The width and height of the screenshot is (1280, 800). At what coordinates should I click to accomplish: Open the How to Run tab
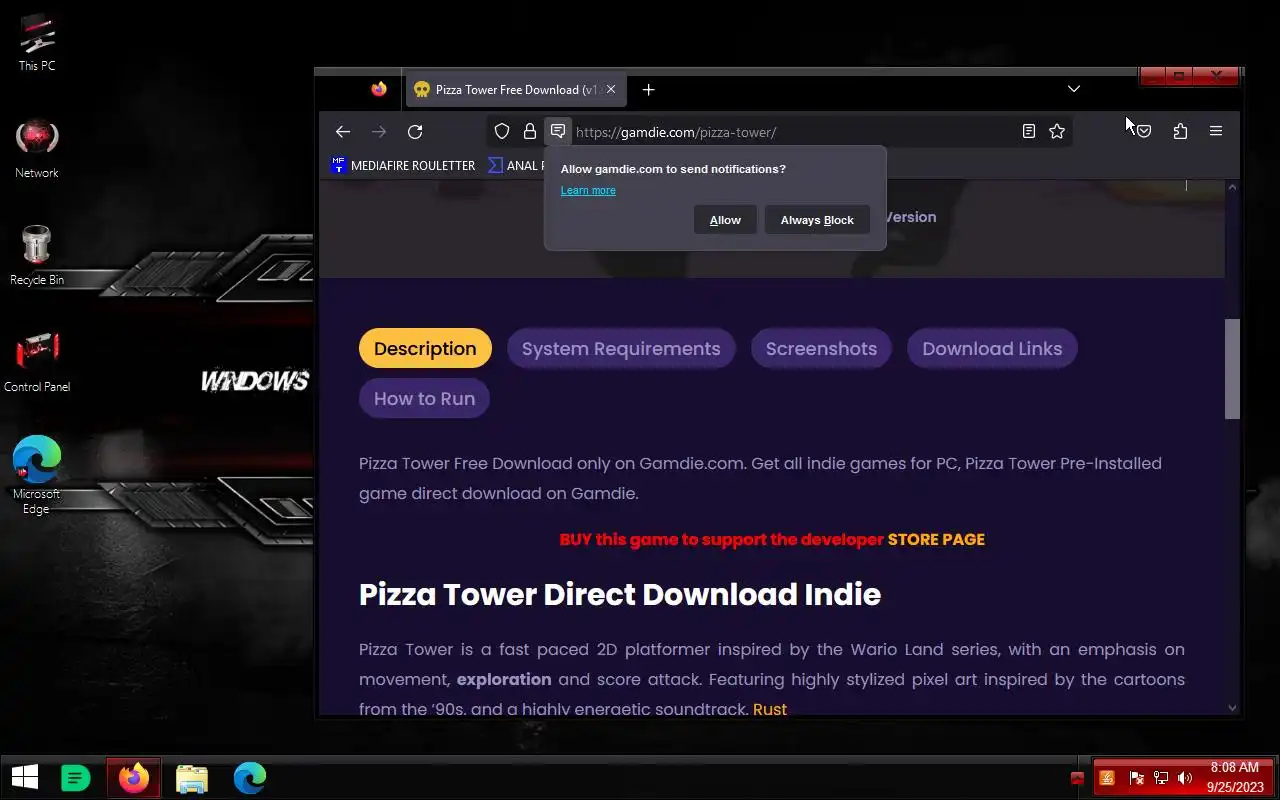coord(424,398)
